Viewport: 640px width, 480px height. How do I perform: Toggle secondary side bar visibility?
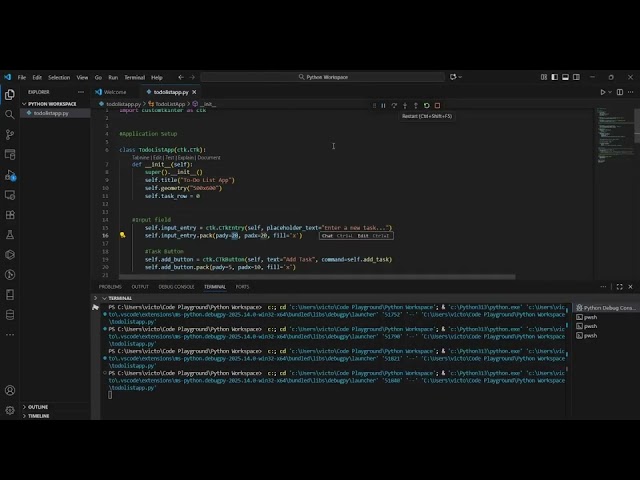click(x=576, y=77)
